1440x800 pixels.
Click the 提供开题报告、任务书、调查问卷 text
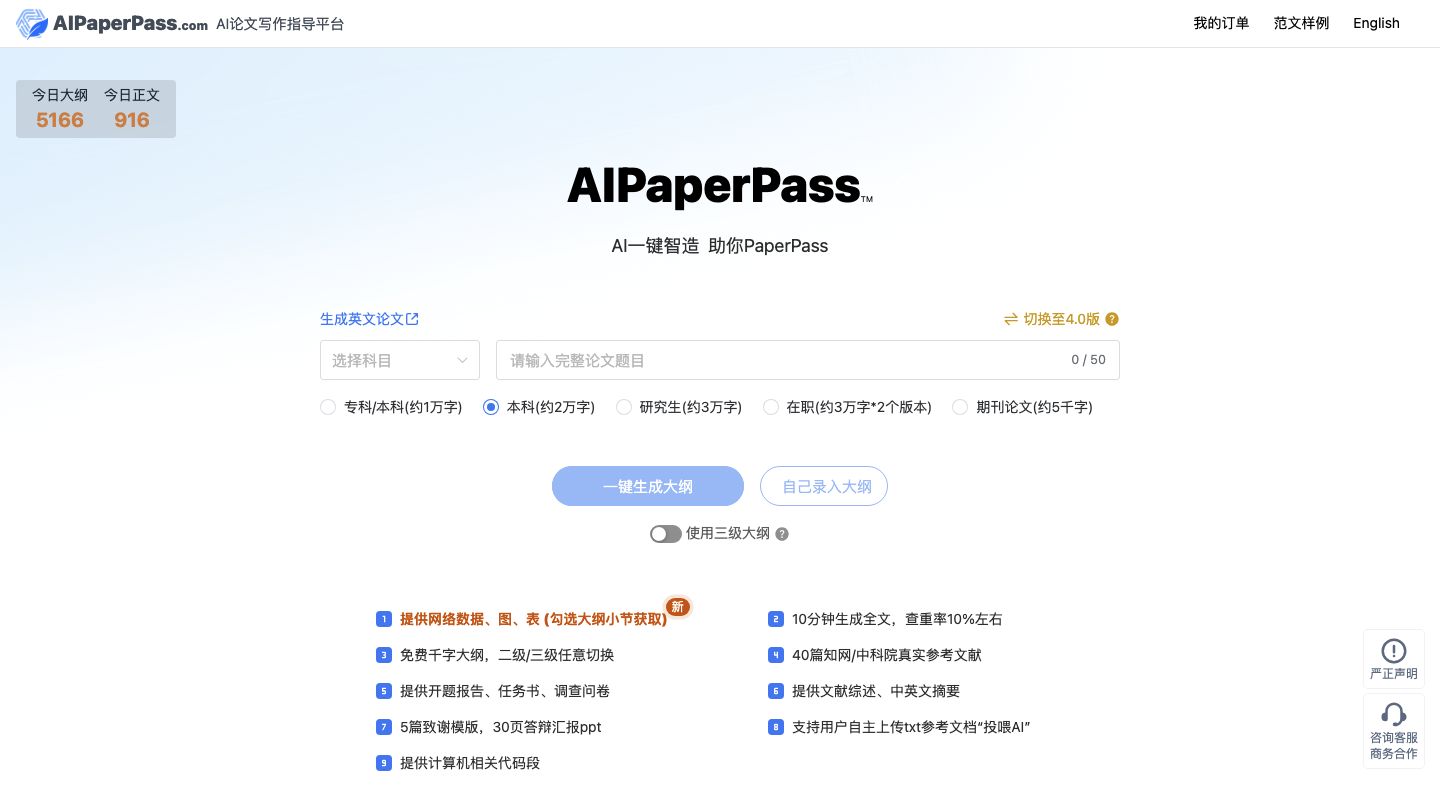coord(505,691)
